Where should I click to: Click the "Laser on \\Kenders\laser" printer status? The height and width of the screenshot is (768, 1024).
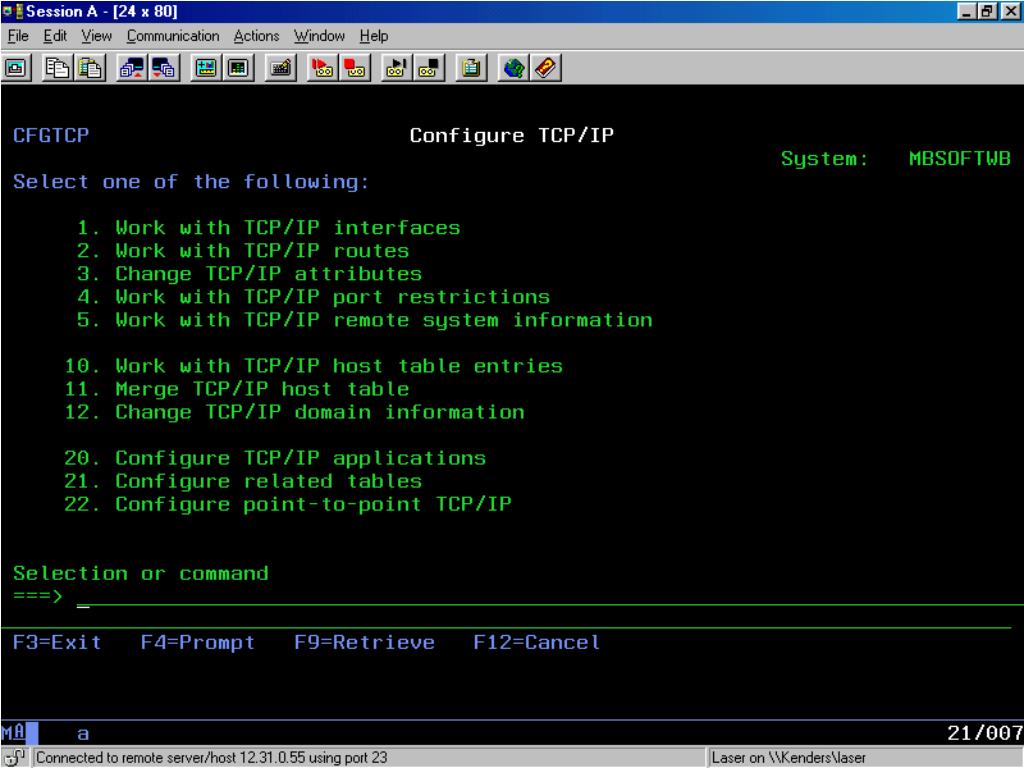pyautogui.click(x=788, y=758)
